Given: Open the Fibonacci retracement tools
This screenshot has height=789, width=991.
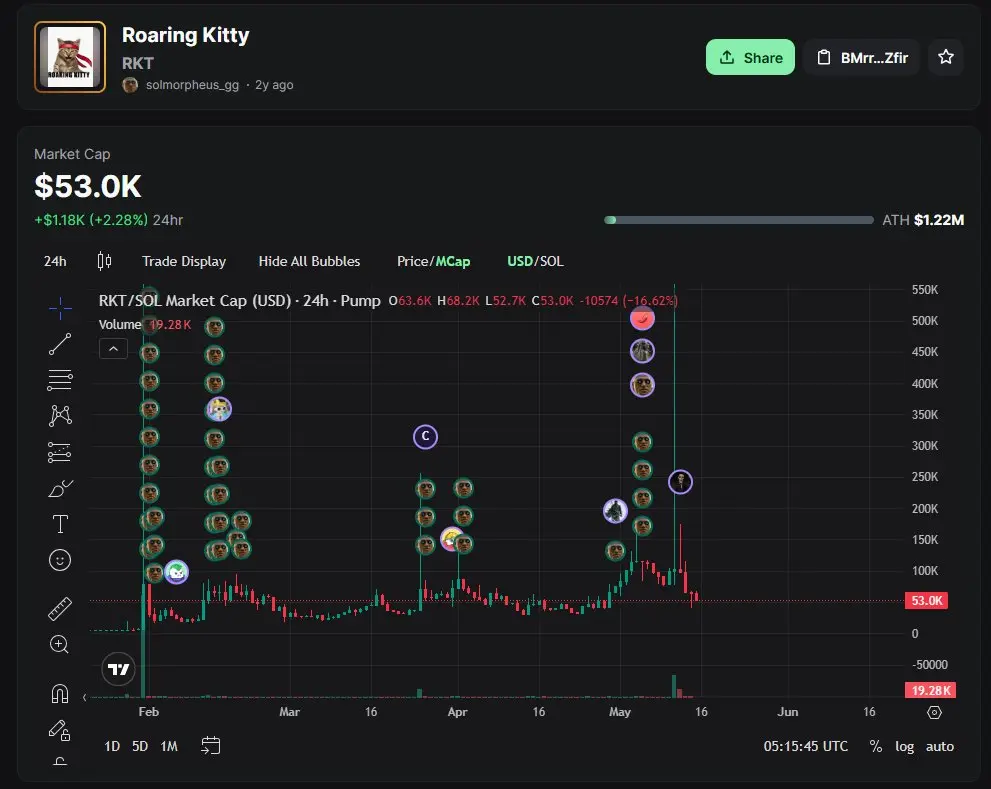Looking at the screenshot, I should (x=60, y=380).
